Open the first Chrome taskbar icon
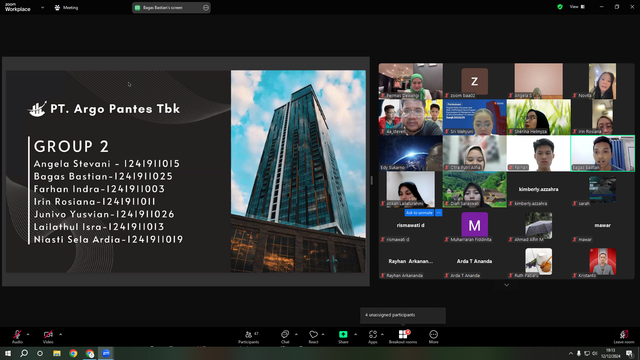 coord(73,353)
